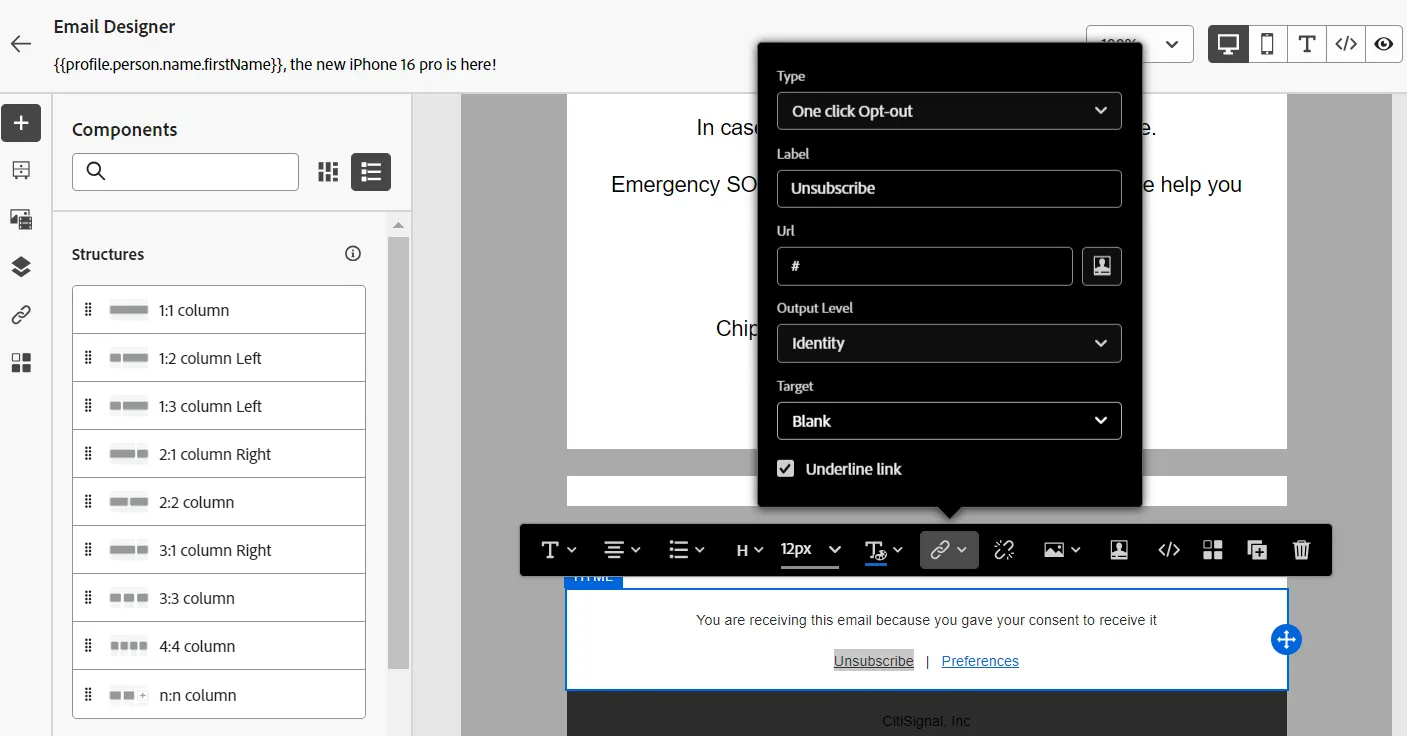This screenshot has width=1407, height=736.
Task: Click the Unsubscribe link in the email footer
Action: point(874,661)
